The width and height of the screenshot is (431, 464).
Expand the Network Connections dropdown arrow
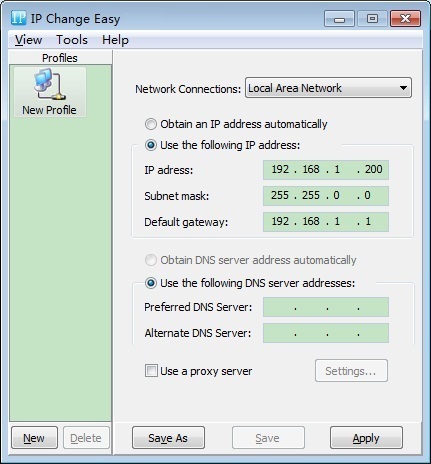(403, 88)
